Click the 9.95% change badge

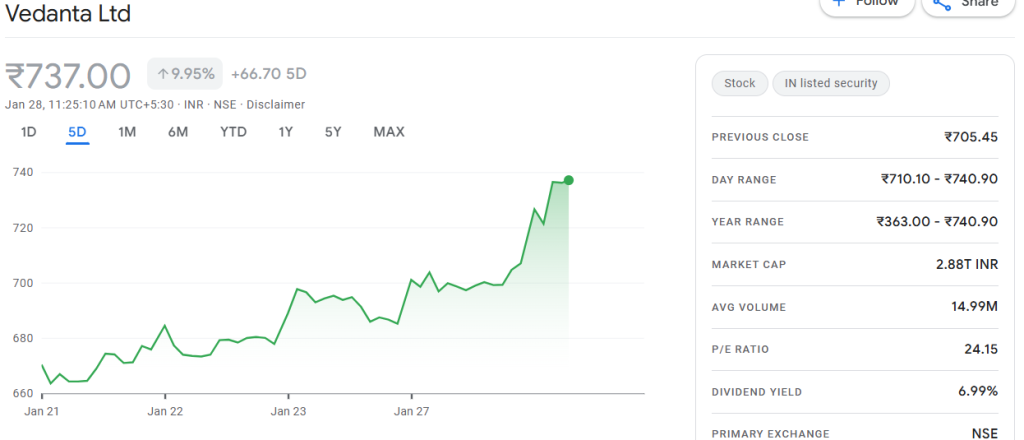[x=185, y=74]
